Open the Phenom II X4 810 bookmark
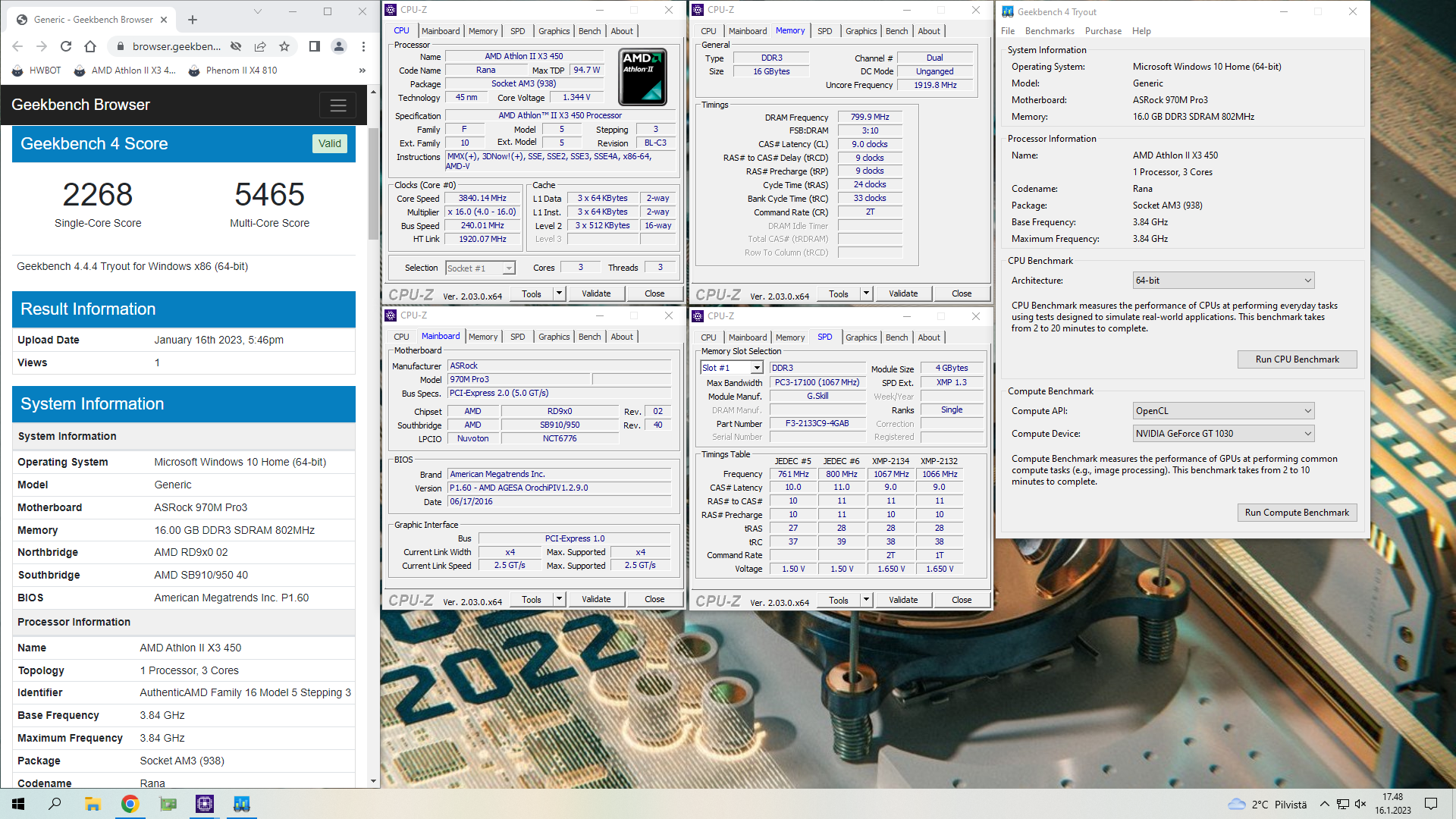The image size is (1456, 819). coord(233,71)
